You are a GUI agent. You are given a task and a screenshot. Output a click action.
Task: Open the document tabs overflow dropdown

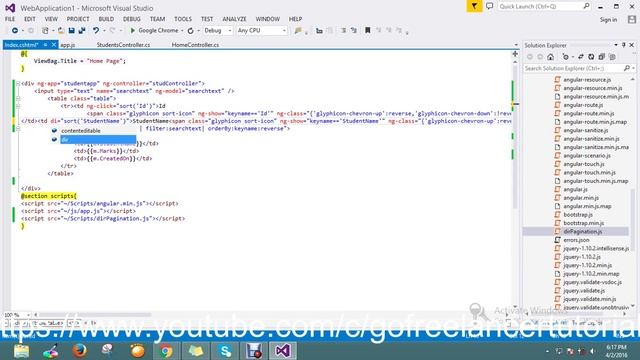point(516,45)
